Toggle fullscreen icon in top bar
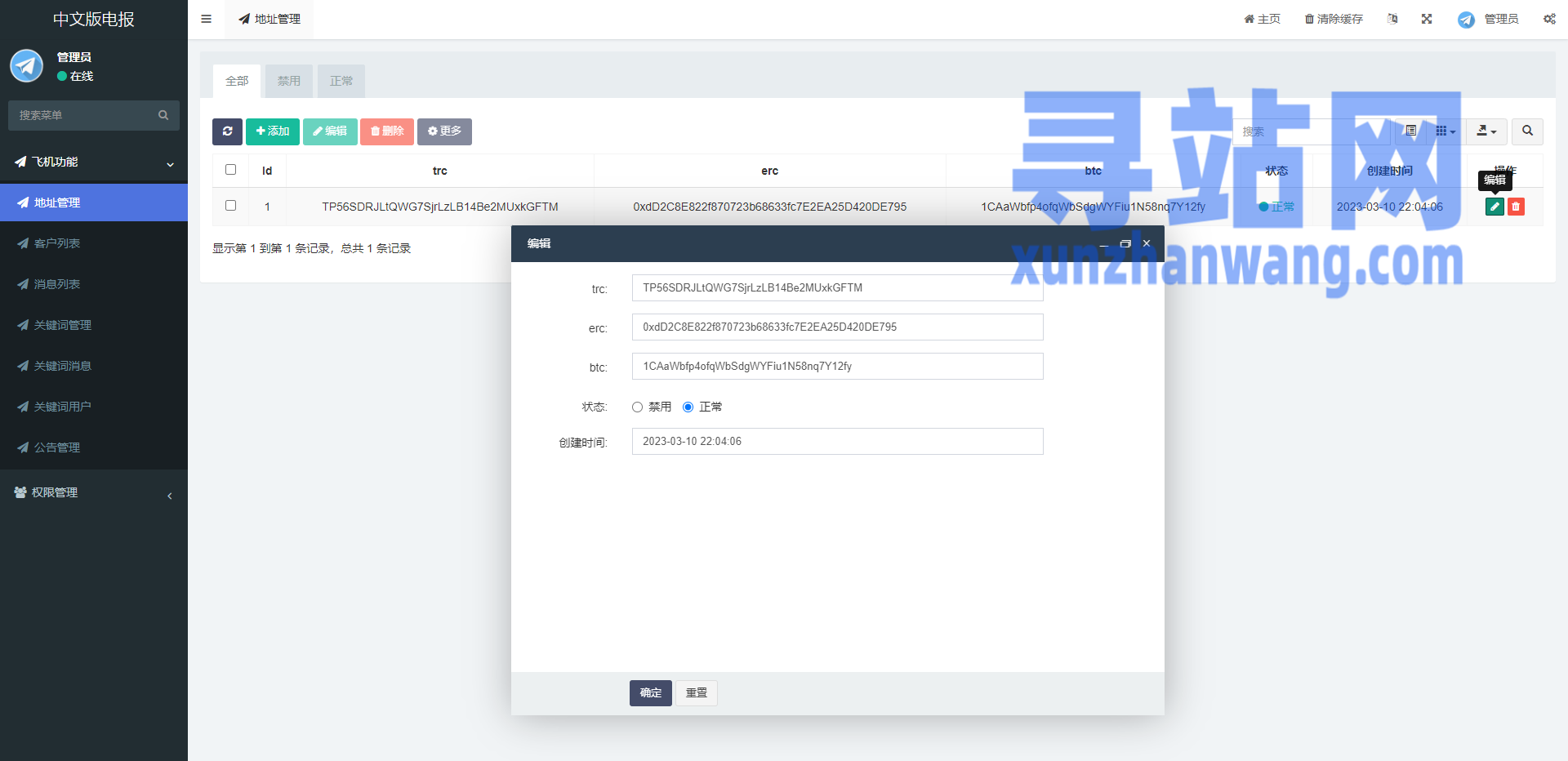Image resolution: width=1568 pixels, height=761 pixels. pos(1427,19)
